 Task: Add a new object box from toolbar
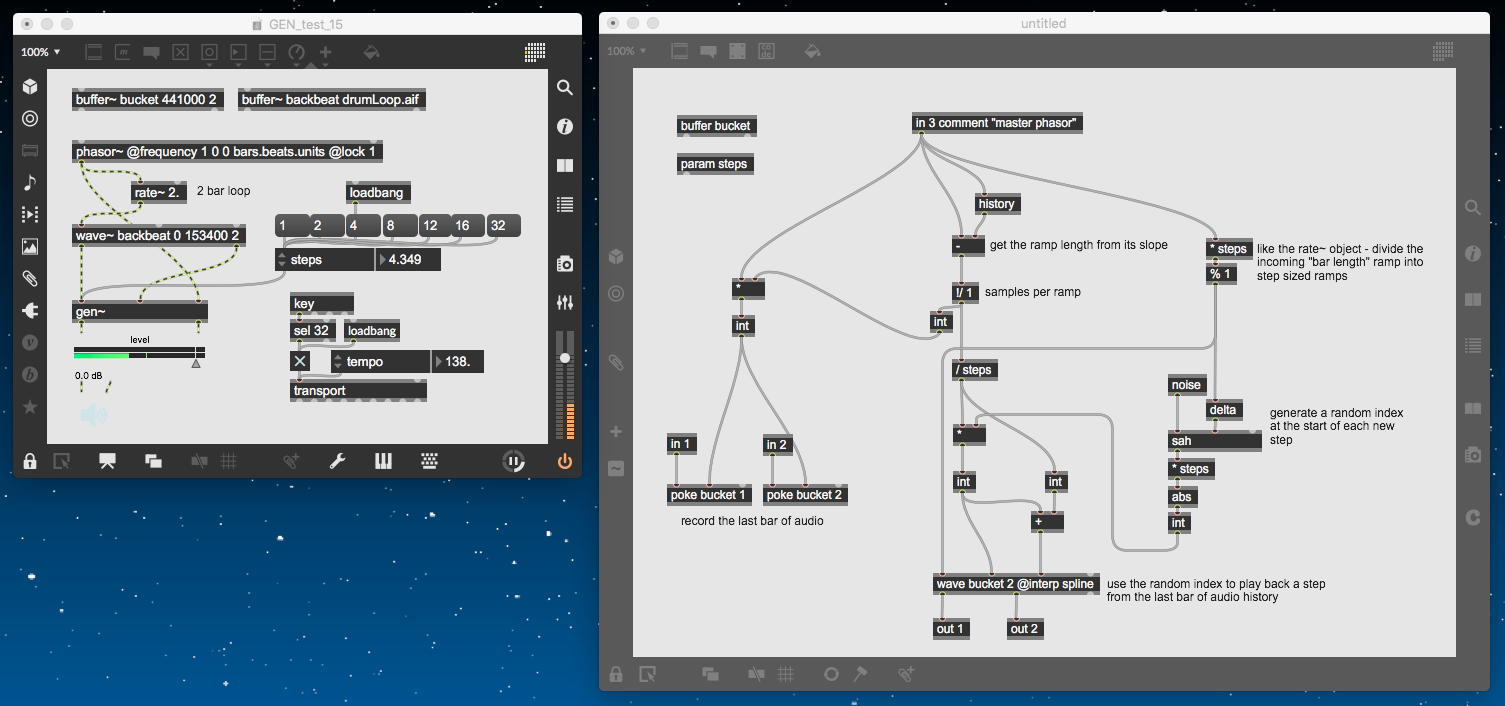pos(94,52)
